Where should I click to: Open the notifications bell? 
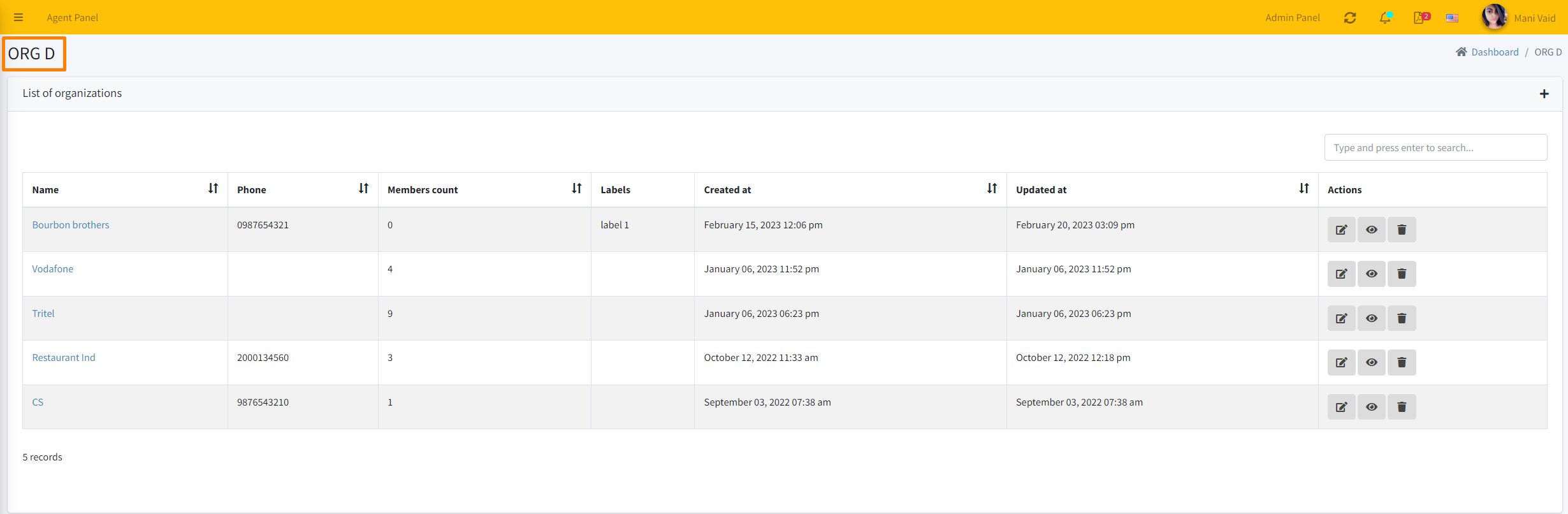(x=1384, y=18)
